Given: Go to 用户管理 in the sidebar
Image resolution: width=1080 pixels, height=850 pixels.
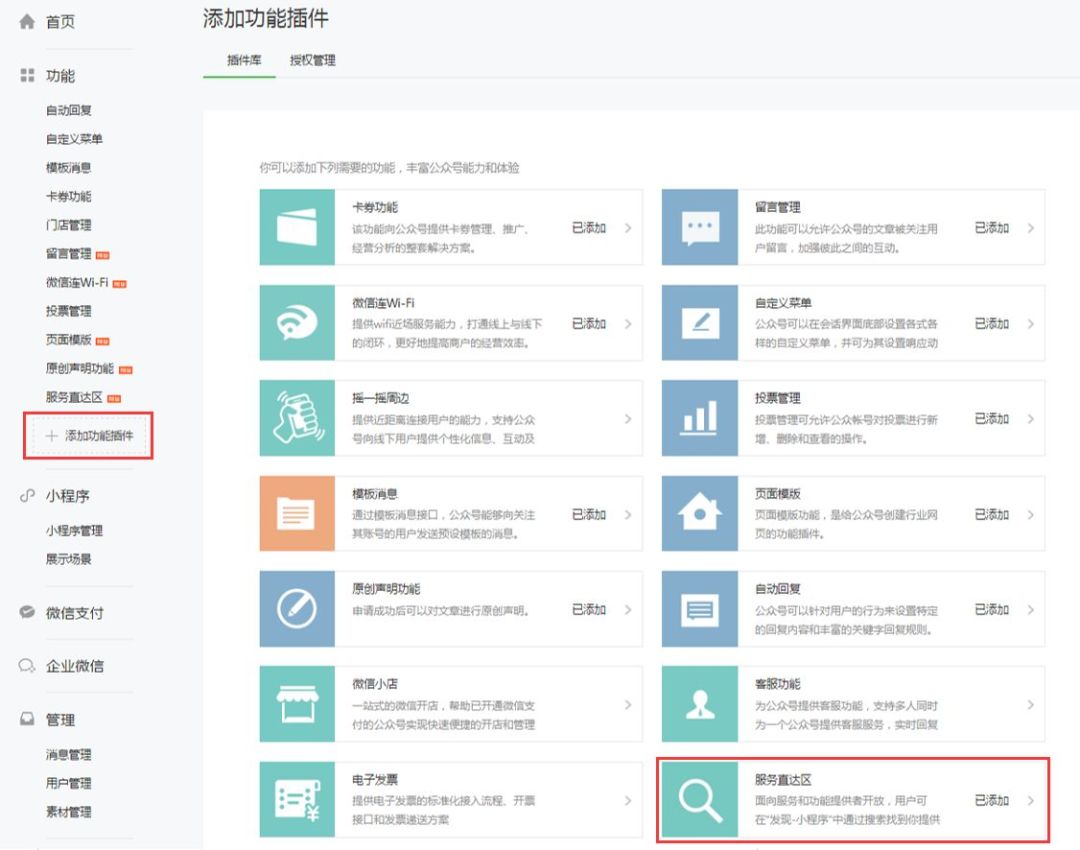Looking at the screenshot, I should coord(69,783).
